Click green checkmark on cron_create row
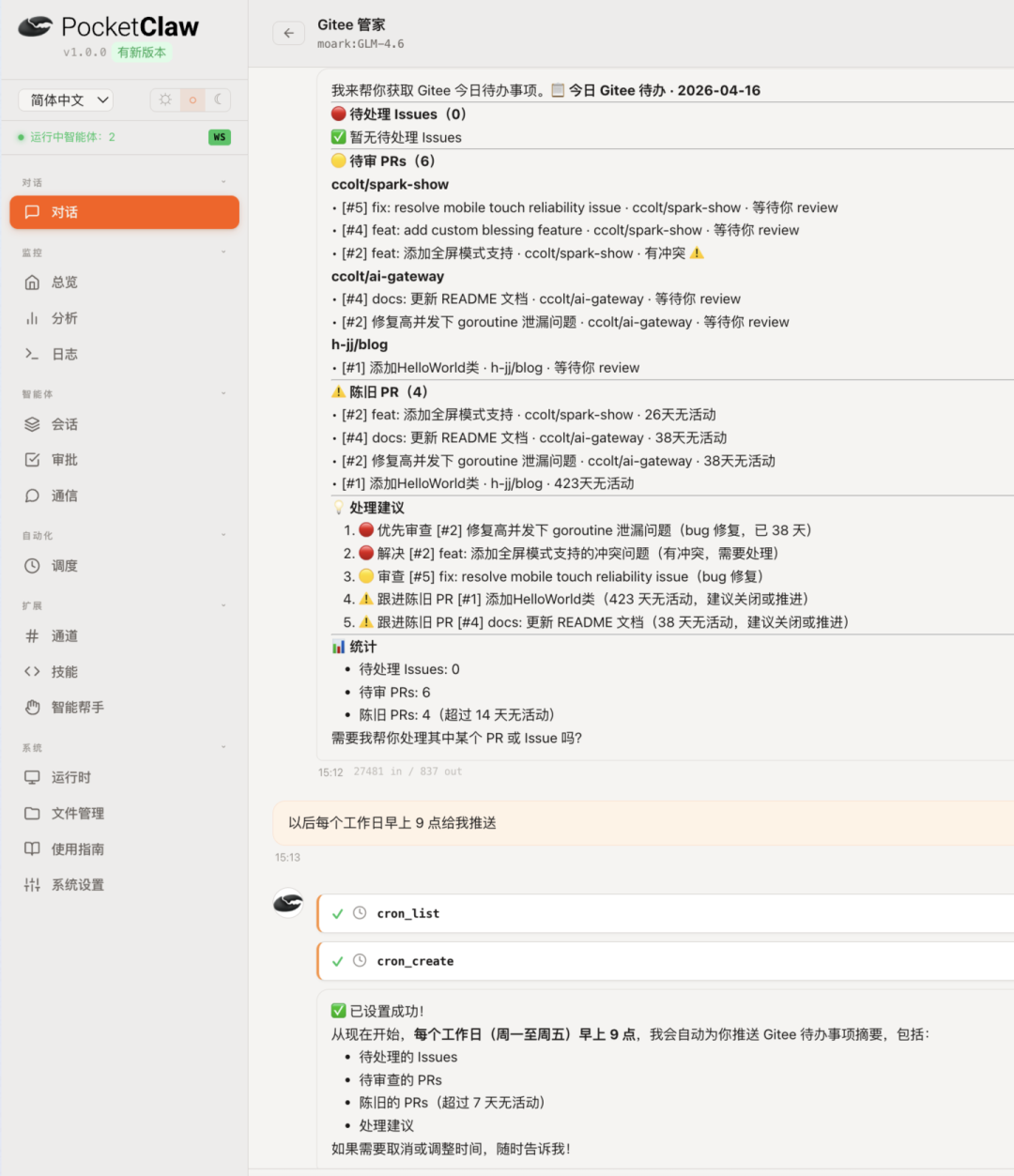 338,961
